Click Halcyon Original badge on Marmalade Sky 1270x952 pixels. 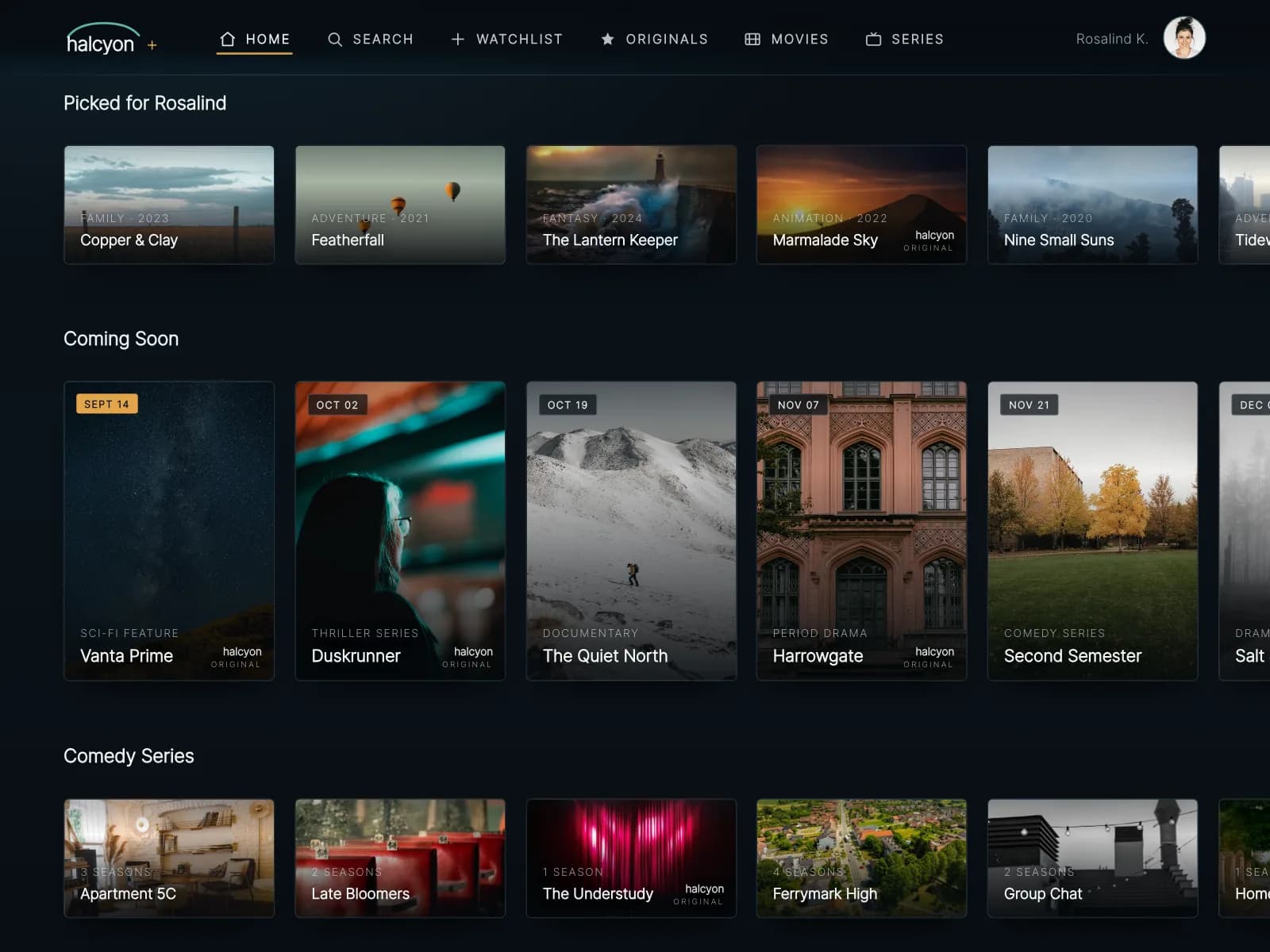(929, 240)
